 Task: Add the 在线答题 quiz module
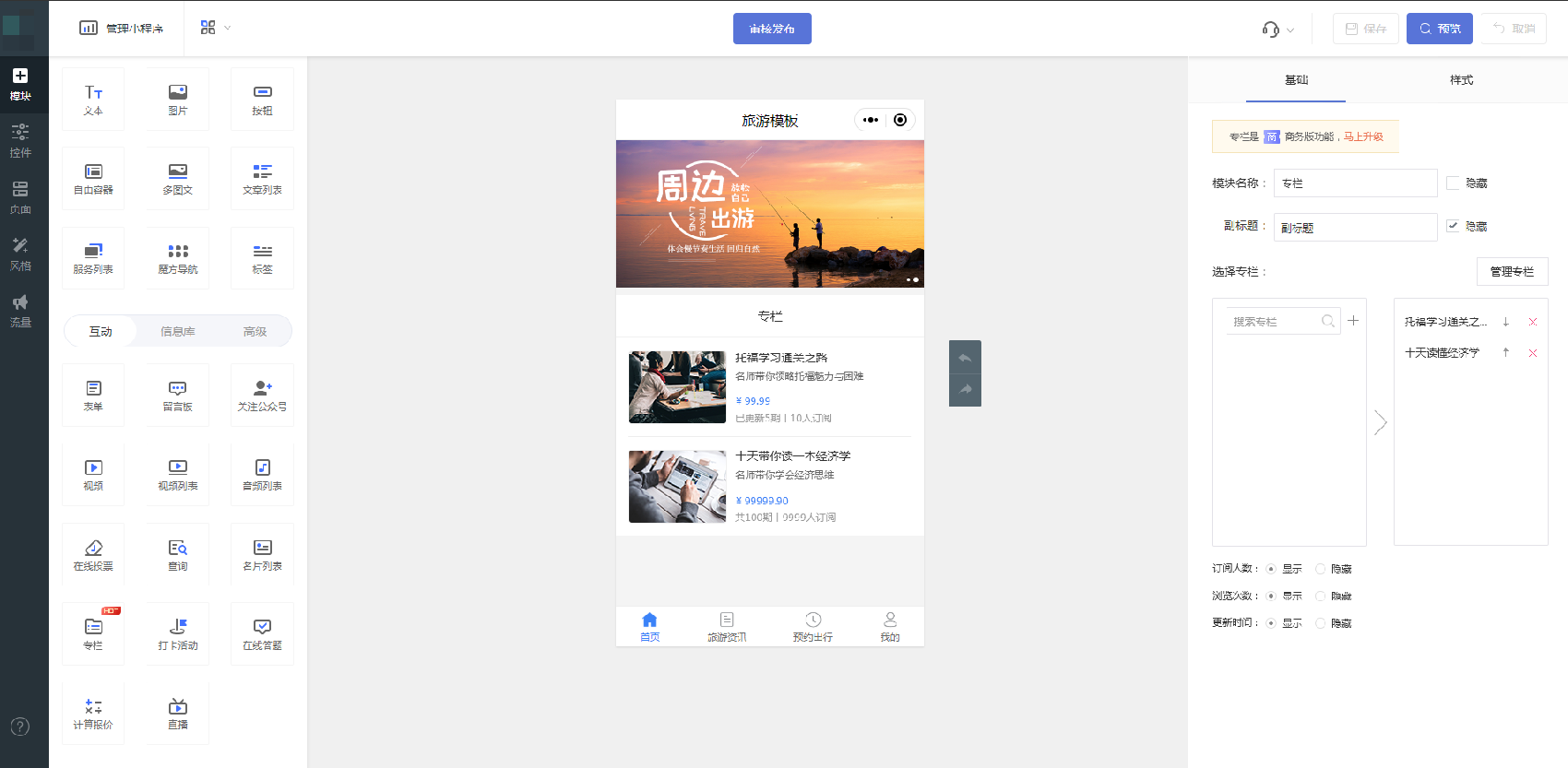(262, 634)
